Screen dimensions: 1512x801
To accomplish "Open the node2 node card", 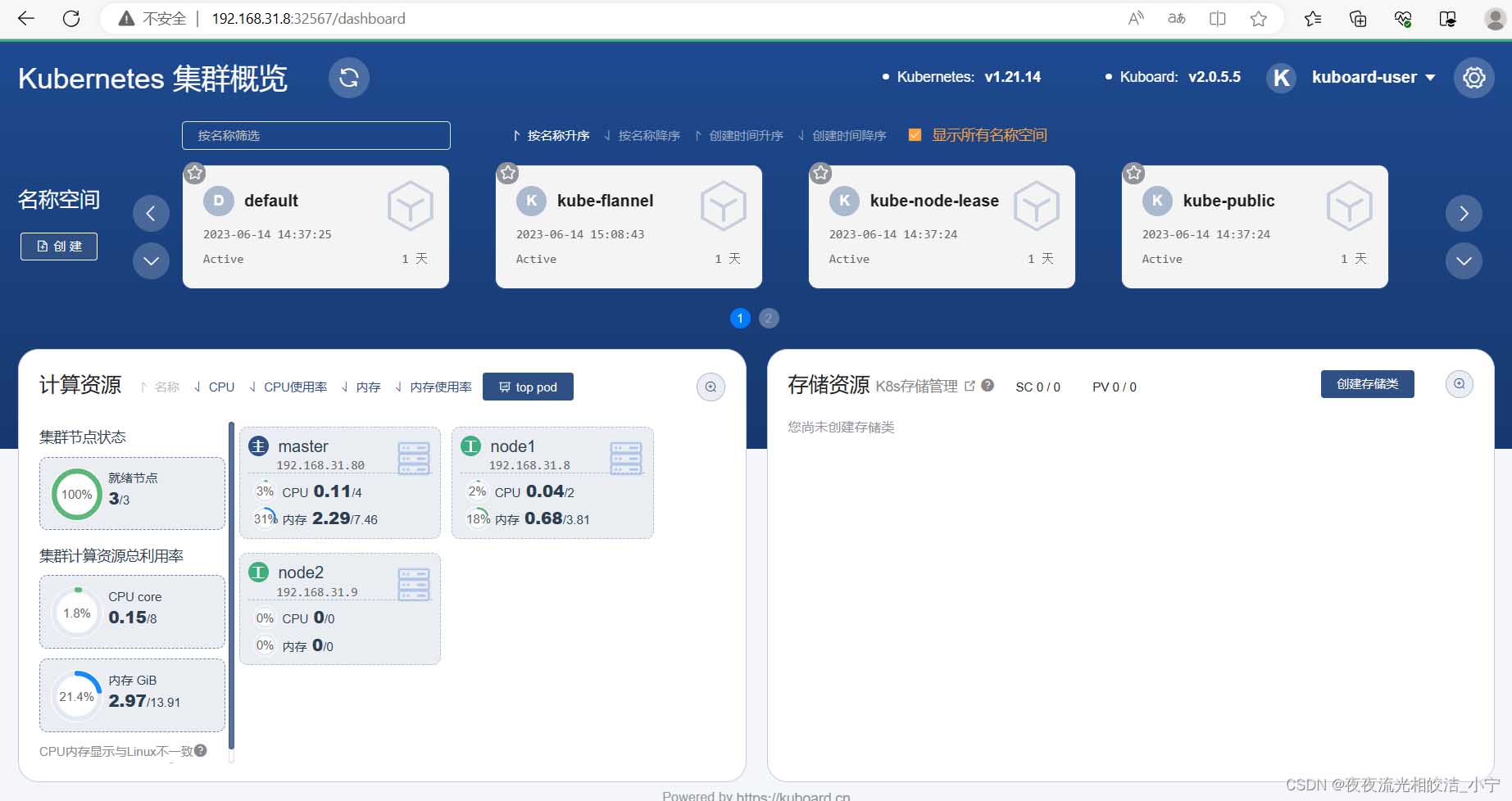I will click(x=339, y=609).
